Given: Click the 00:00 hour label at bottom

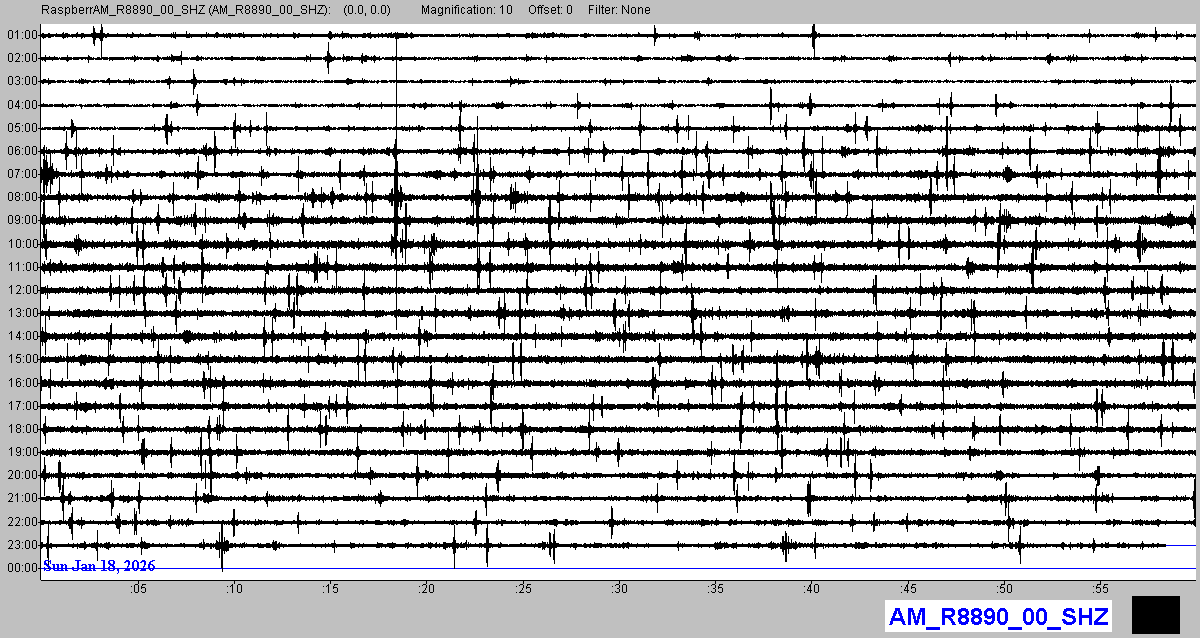Looking at the screenshot, I should 22,568.
